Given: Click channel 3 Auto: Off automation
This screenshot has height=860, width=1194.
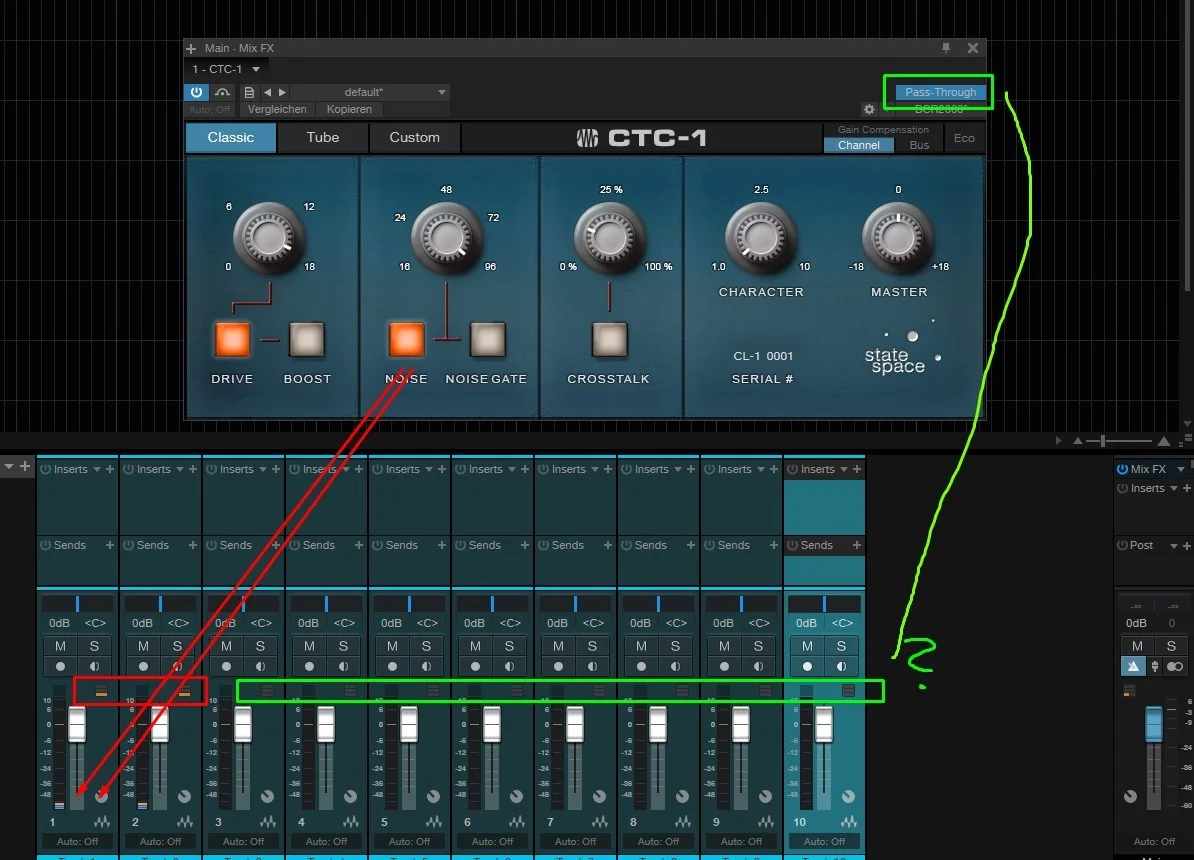Looking at the screenshot, I should click(x=243, y=842).
